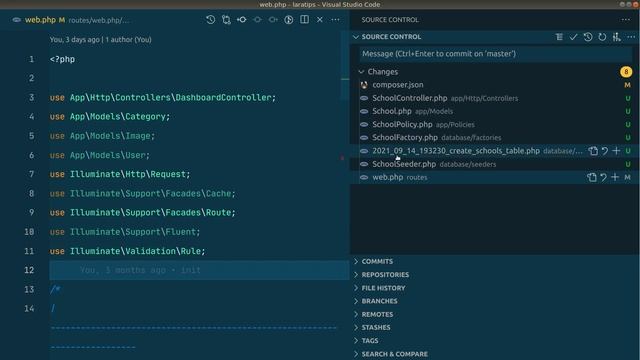Screen dimensions: 640x360
Task: Stage web.php with the plus icon
Action: [615, 177]
